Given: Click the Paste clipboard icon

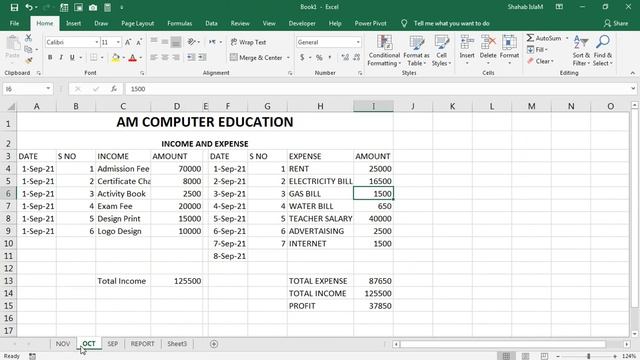Looking at the screenshot, I should point(13,43).
